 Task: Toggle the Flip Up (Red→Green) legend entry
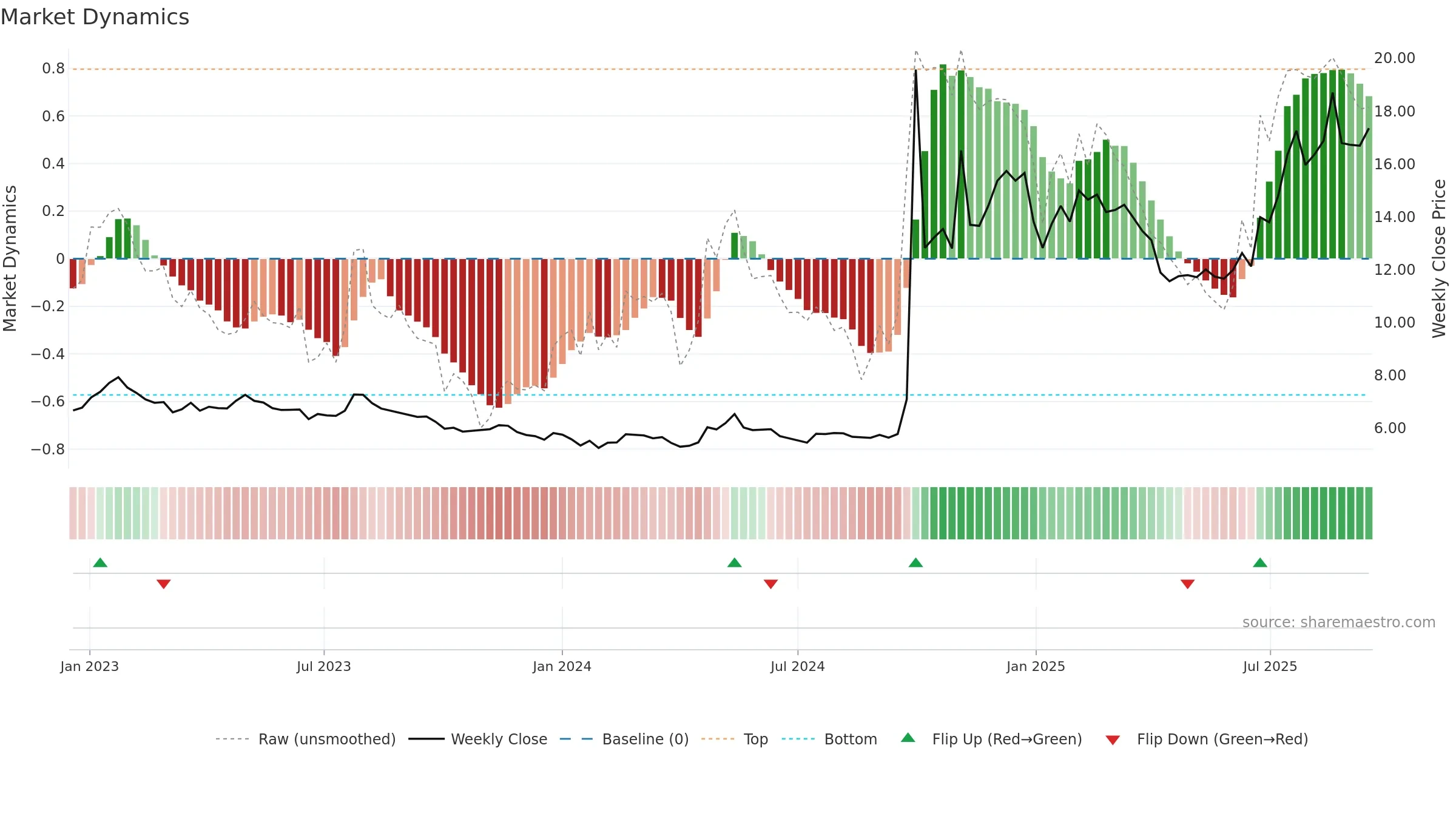pos(991,739)
